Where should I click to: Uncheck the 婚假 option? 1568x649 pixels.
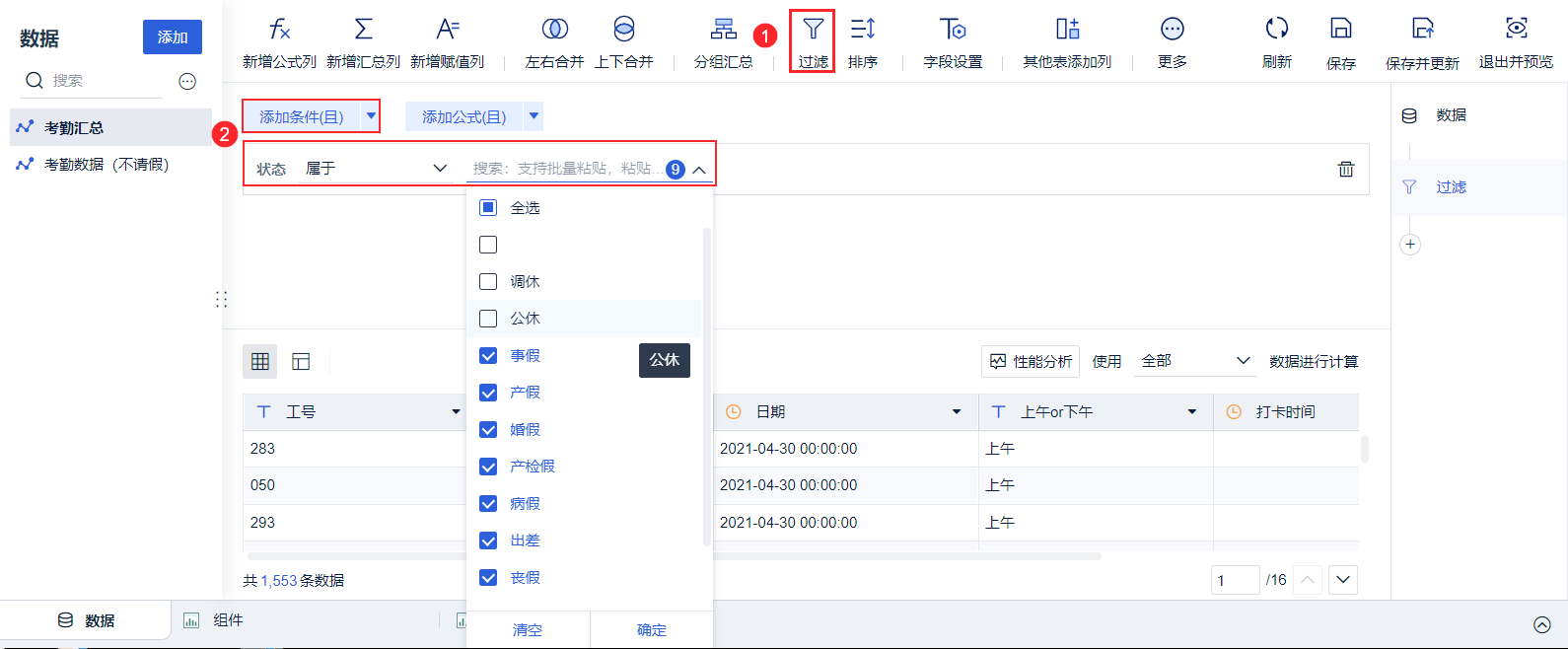tap(488, 430)
